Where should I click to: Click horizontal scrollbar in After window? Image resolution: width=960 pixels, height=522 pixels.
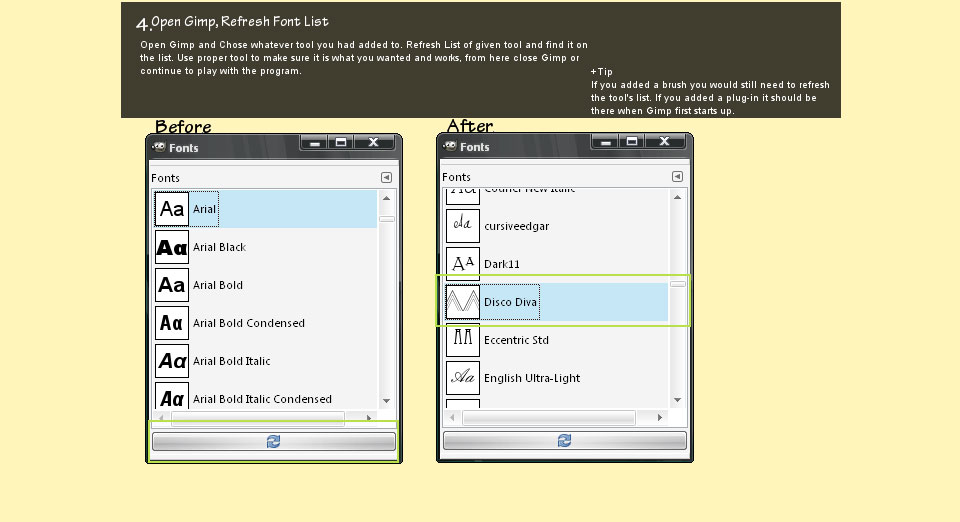click(549, 417)
